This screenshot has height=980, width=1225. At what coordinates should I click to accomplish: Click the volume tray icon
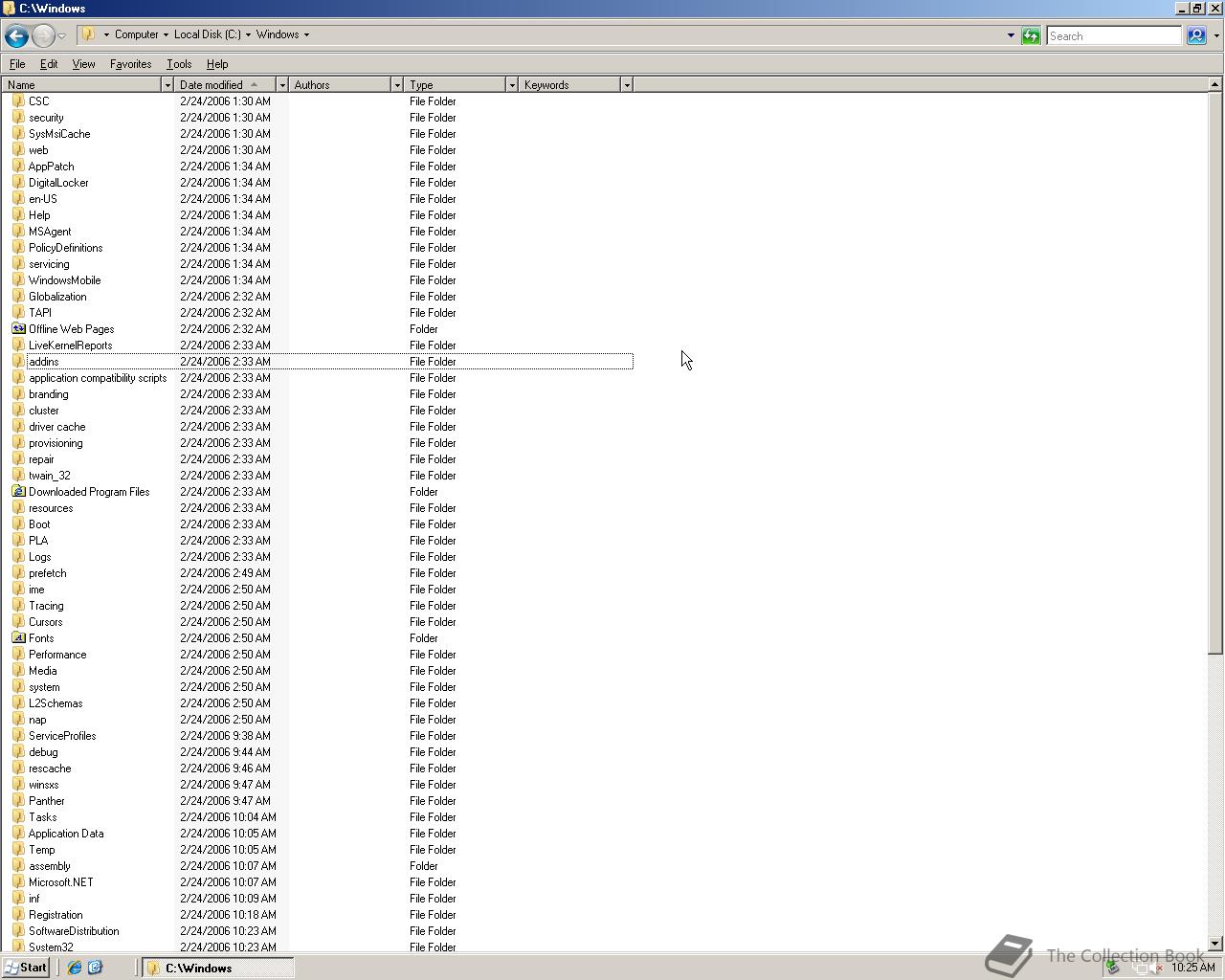1156,968
